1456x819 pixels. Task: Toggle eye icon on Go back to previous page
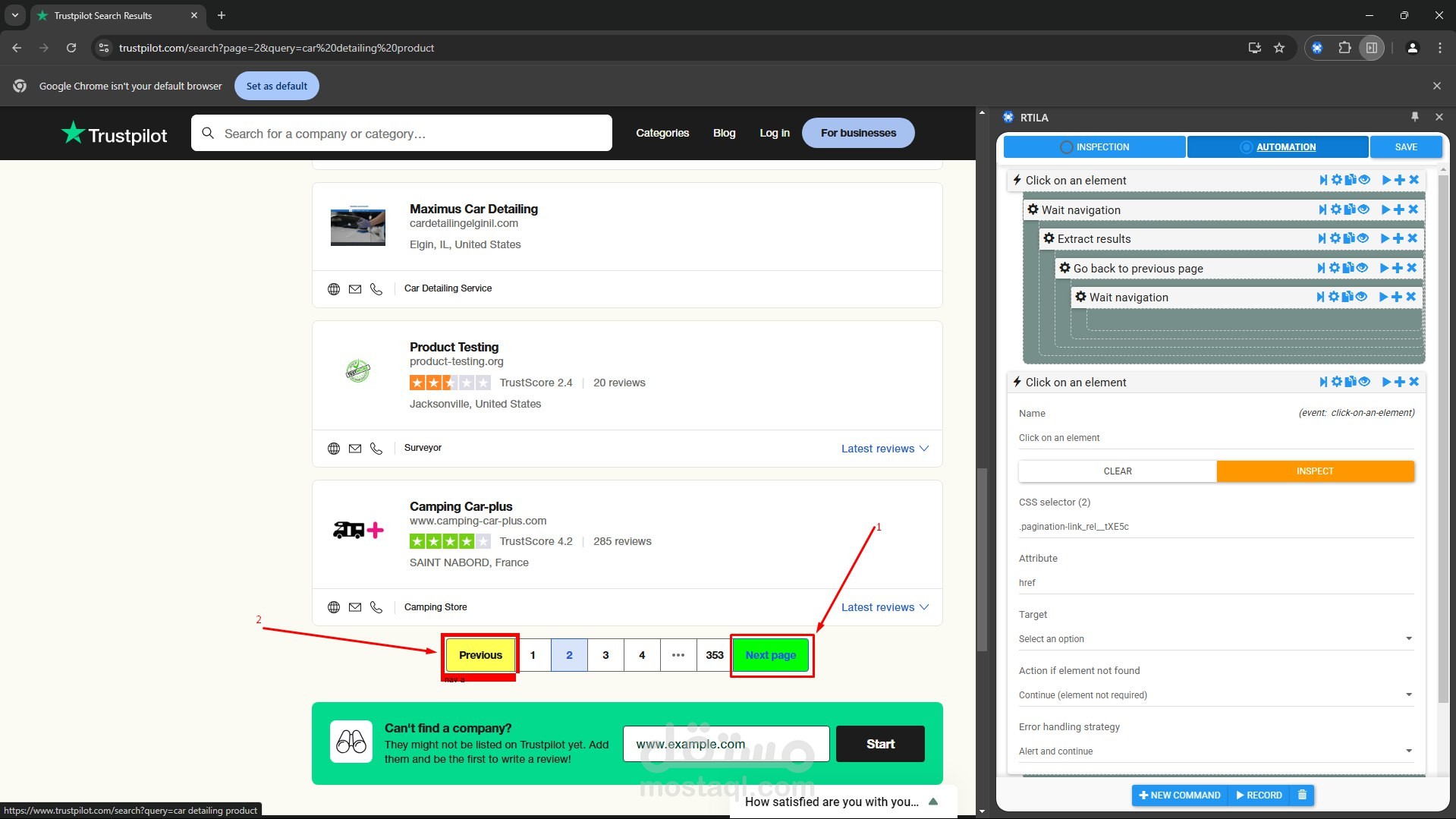[1362, 268]
